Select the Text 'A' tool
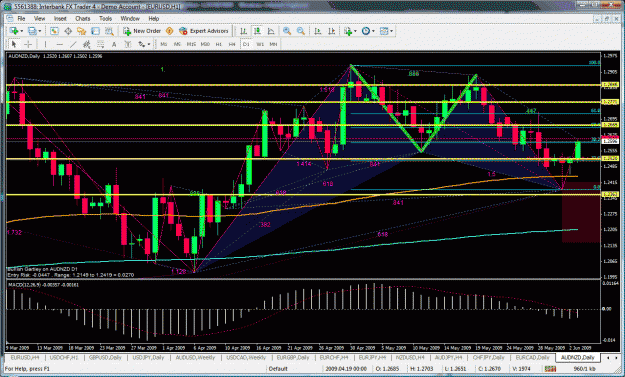Screen dimensions: 625x377 coord(114,44)
